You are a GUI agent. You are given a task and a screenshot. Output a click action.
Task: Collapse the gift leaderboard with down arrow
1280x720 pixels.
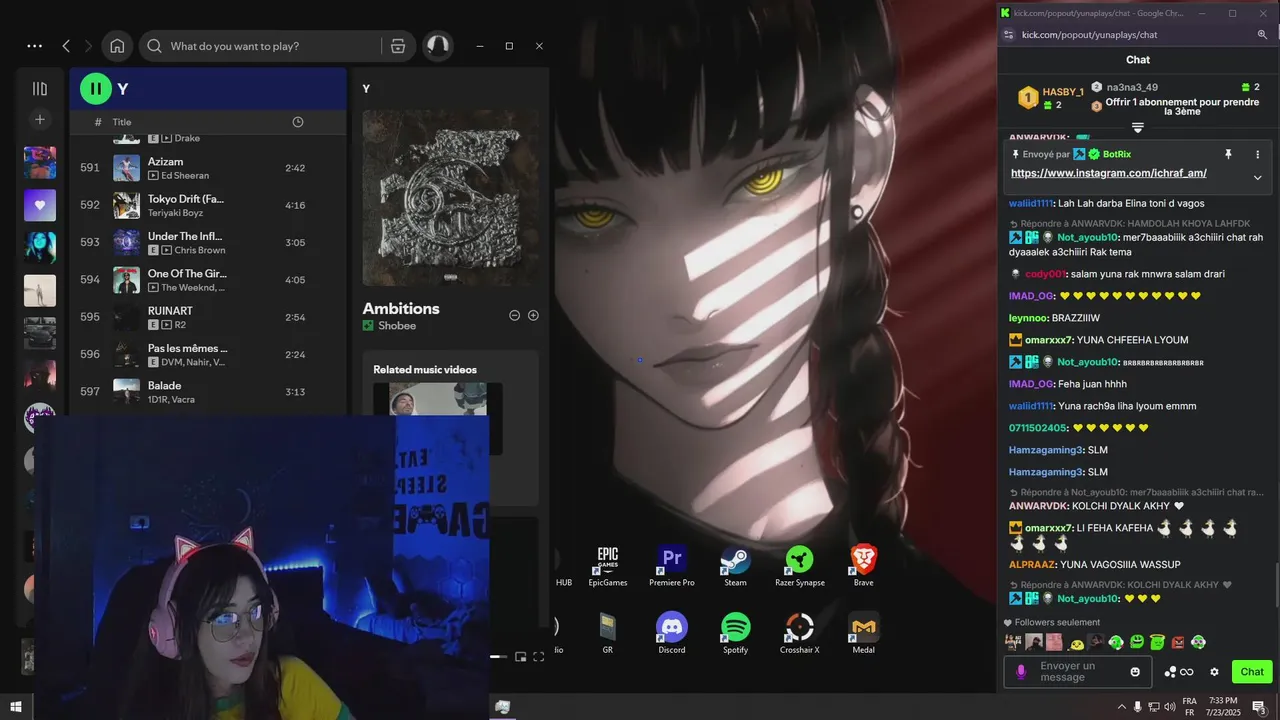1137,128
